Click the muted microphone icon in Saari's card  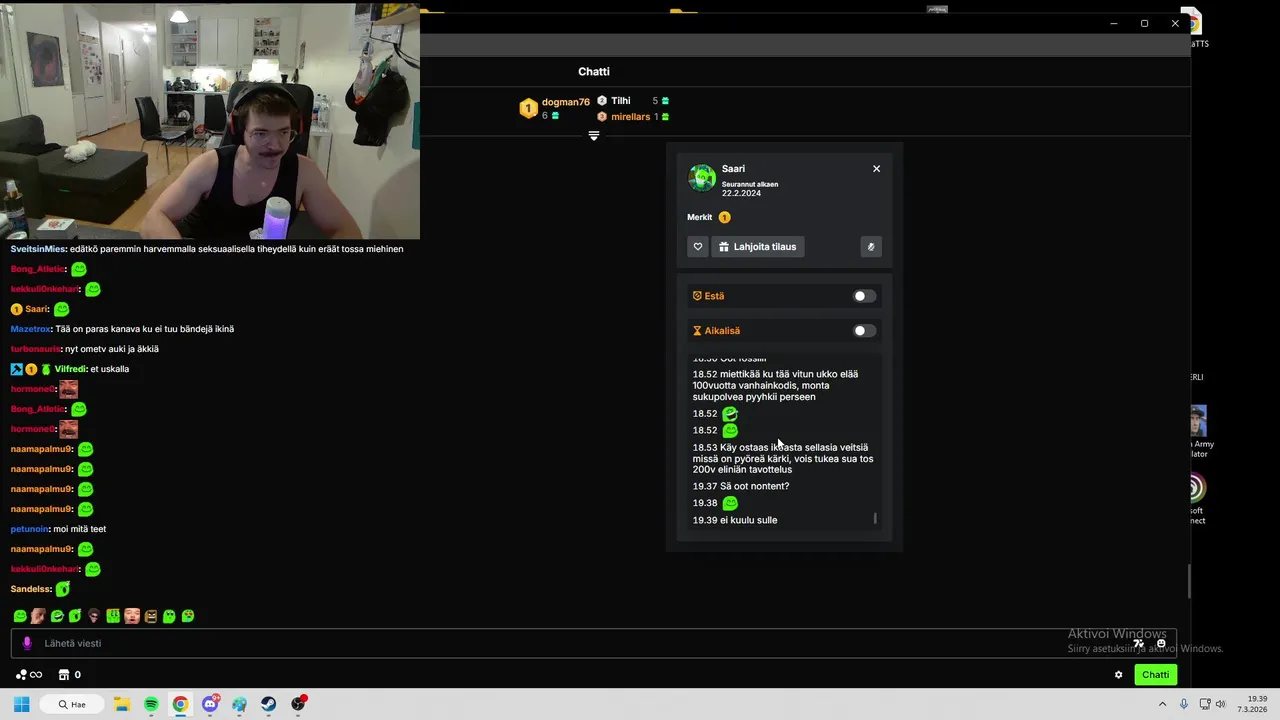click(871, 247)
